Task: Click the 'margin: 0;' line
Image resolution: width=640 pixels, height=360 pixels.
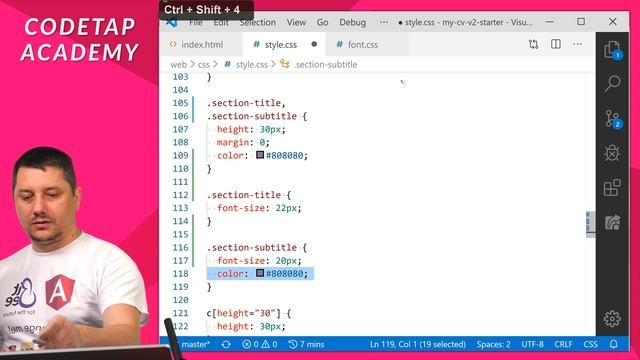Action: 243,142
